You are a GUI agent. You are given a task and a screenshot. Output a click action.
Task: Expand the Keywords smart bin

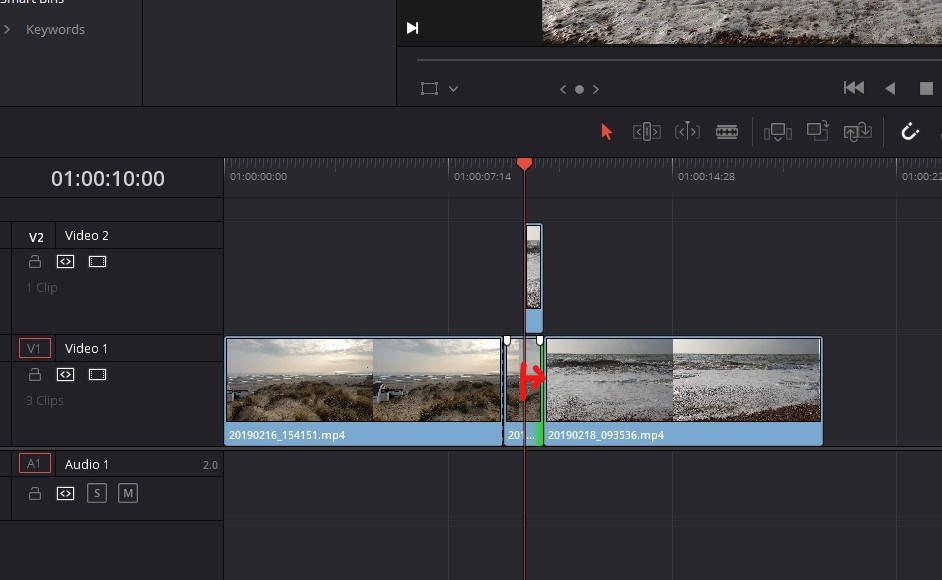7,29
